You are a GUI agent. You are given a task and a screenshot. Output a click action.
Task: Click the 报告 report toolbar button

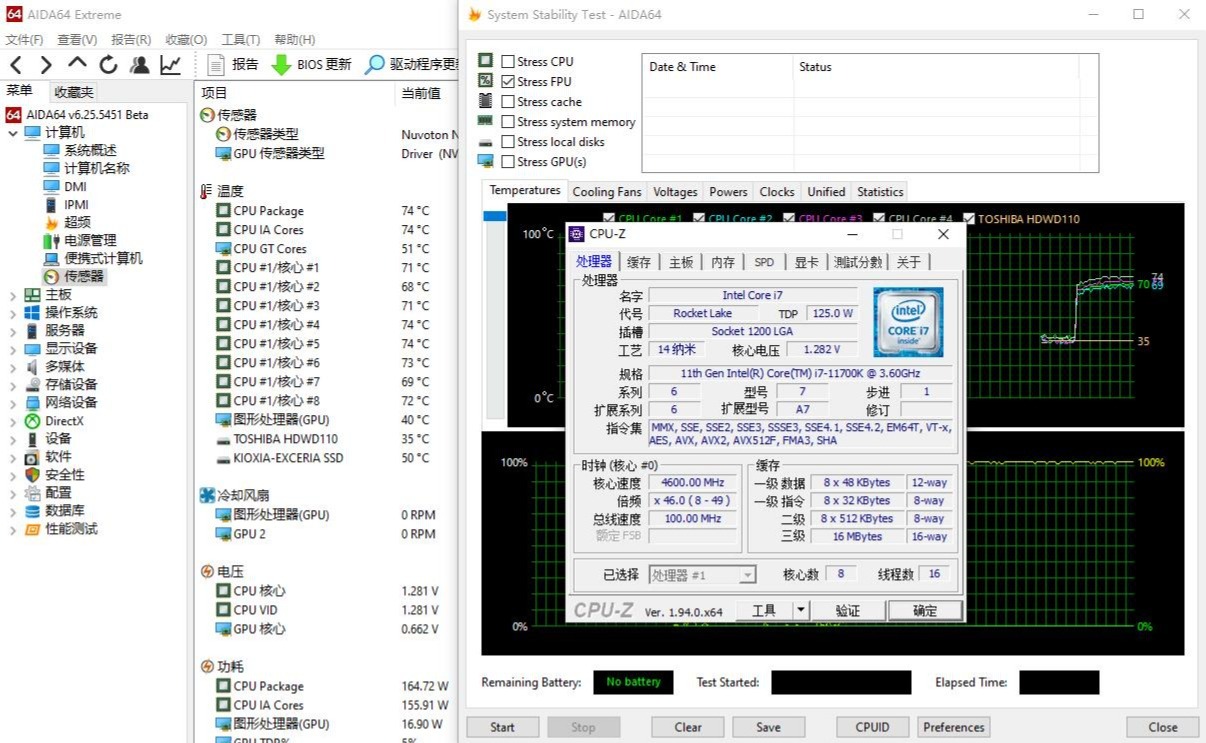pos(232,64)
